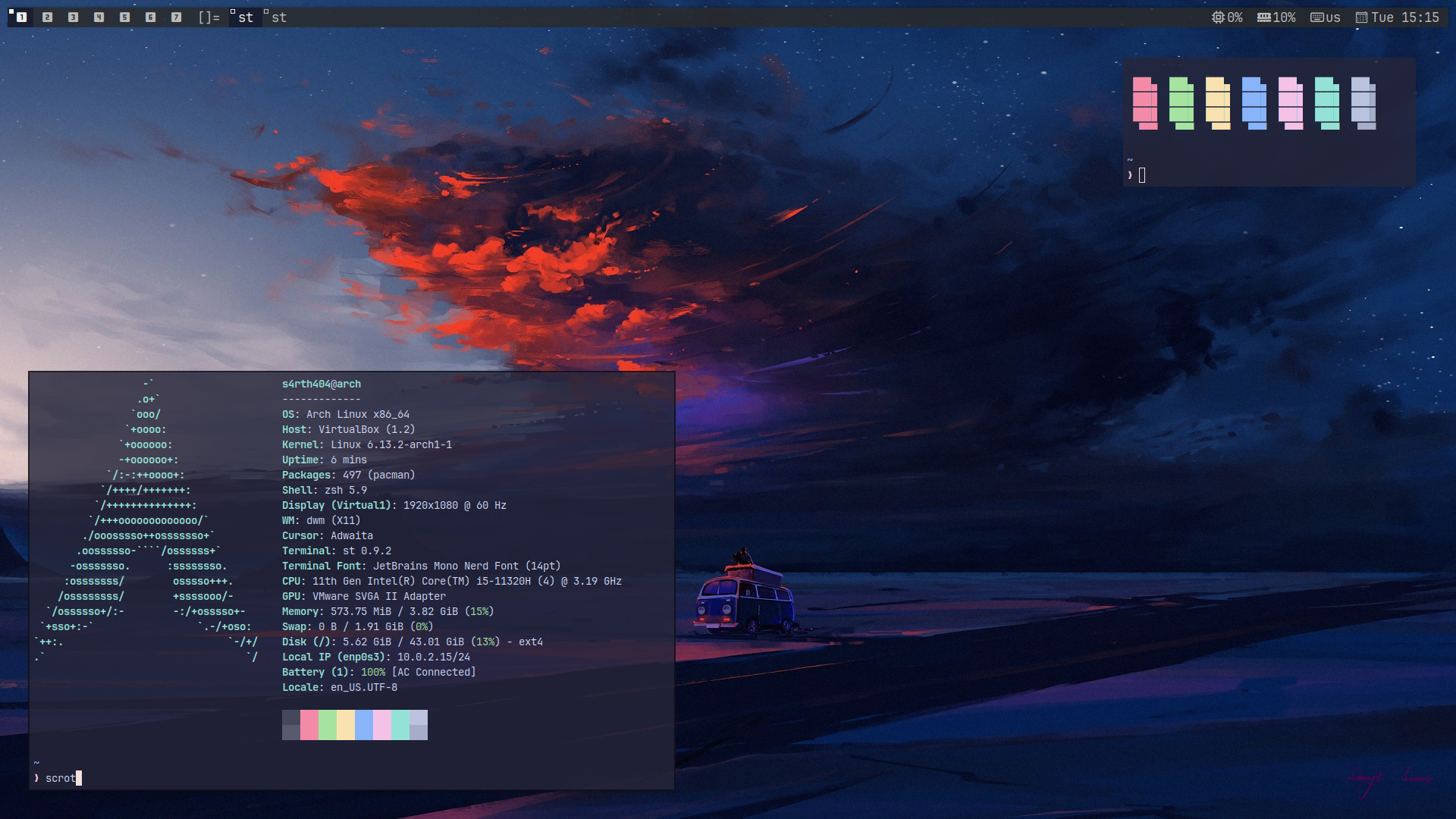Click the blue swatch in fastfetch palette
The width and height of the screenshot is (1456, 819).
coord(364,725)
